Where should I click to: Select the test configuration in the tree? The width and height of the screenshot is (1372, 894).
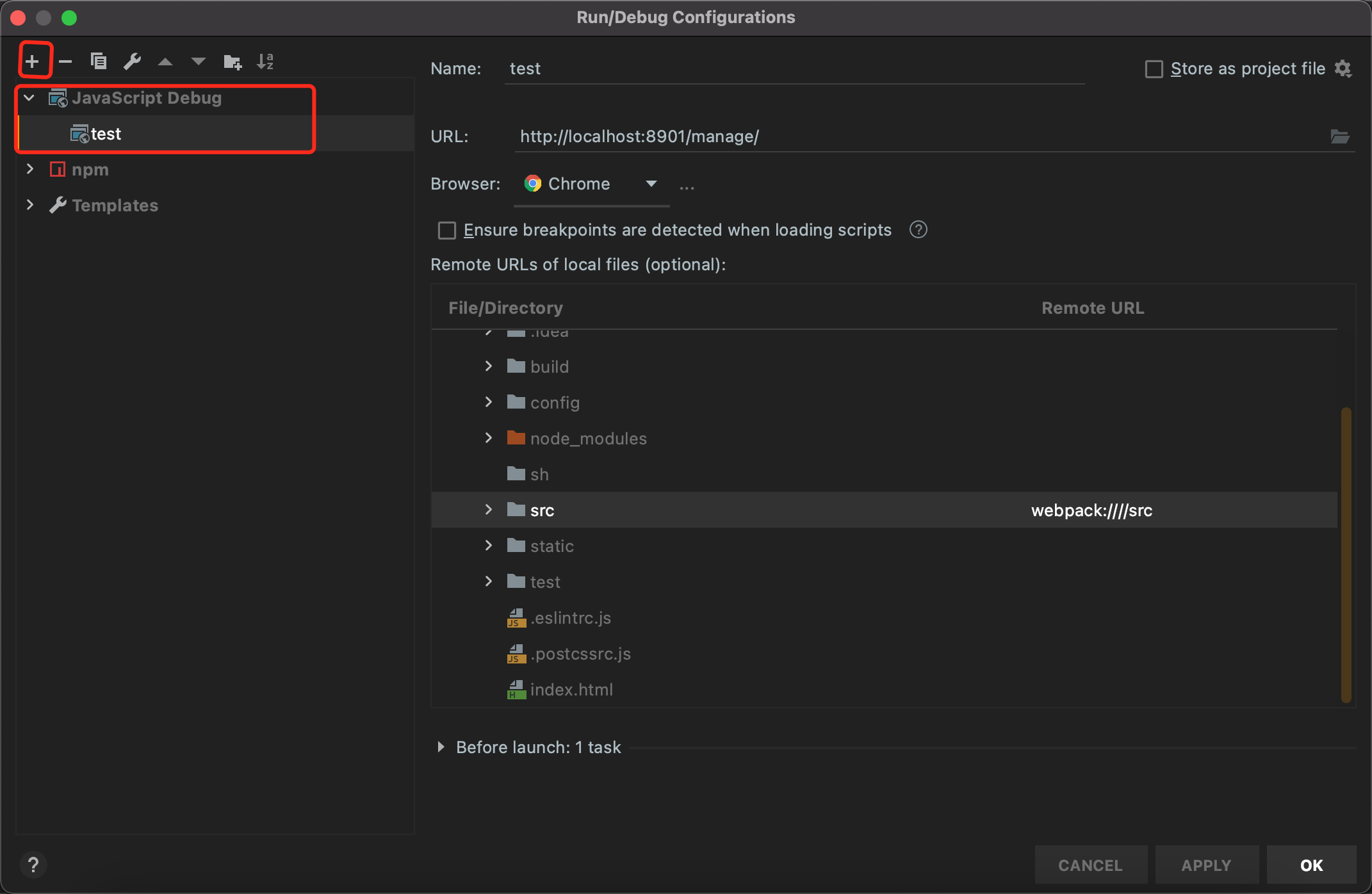216,134
